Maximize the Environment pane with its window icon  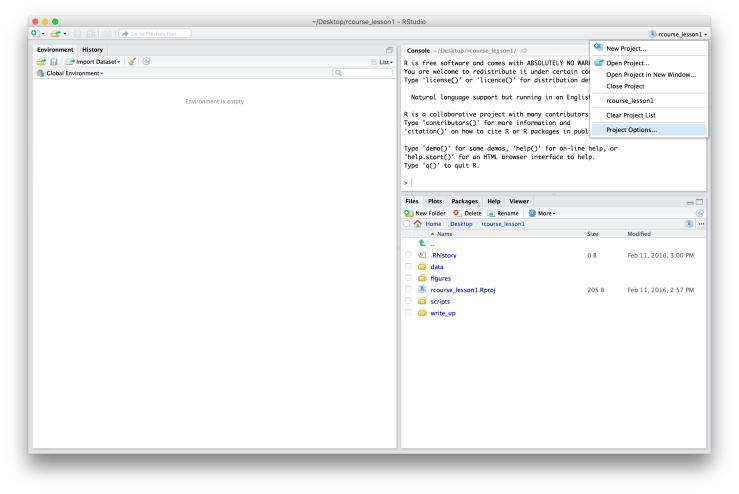pyautogui.click(x=389, y=50)
